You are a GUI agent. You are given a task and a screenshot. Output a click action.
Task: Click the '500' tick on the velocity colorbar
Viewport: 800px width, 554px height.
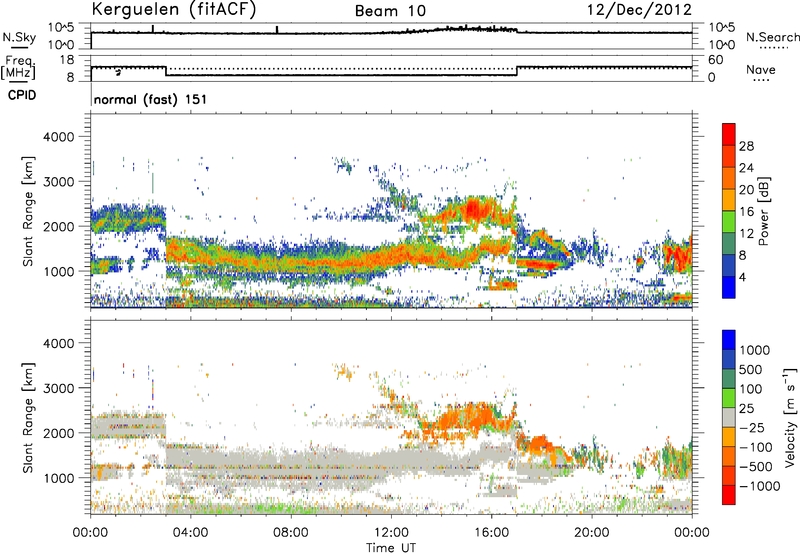751,369
